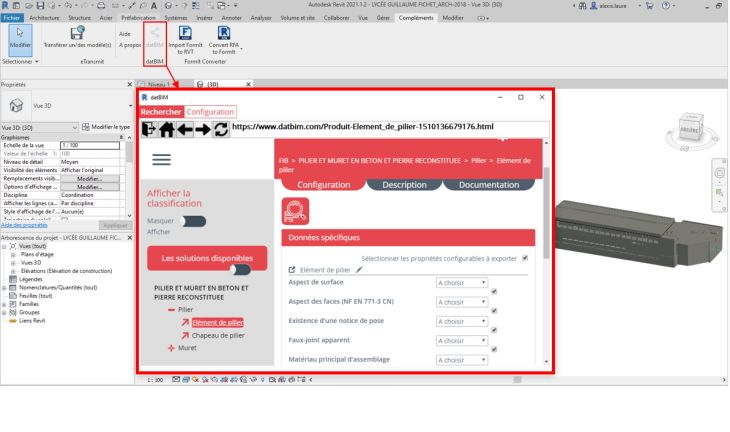Collapse the Pilier tree node
This screenshot has height=432, width=730.
coord(171,310)
